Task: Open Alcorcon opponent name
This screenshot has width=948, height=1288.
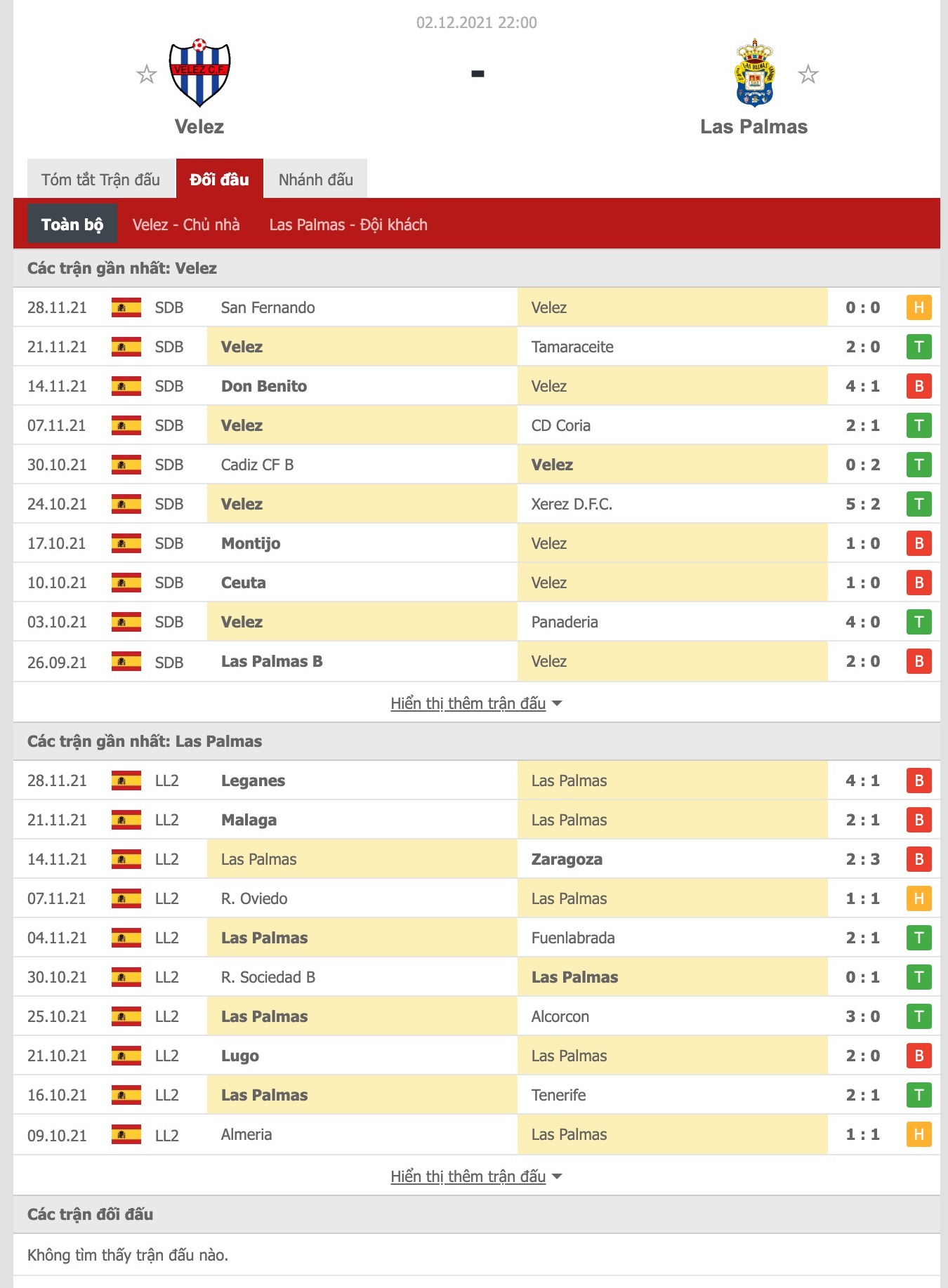Action: pos(560,1016)
